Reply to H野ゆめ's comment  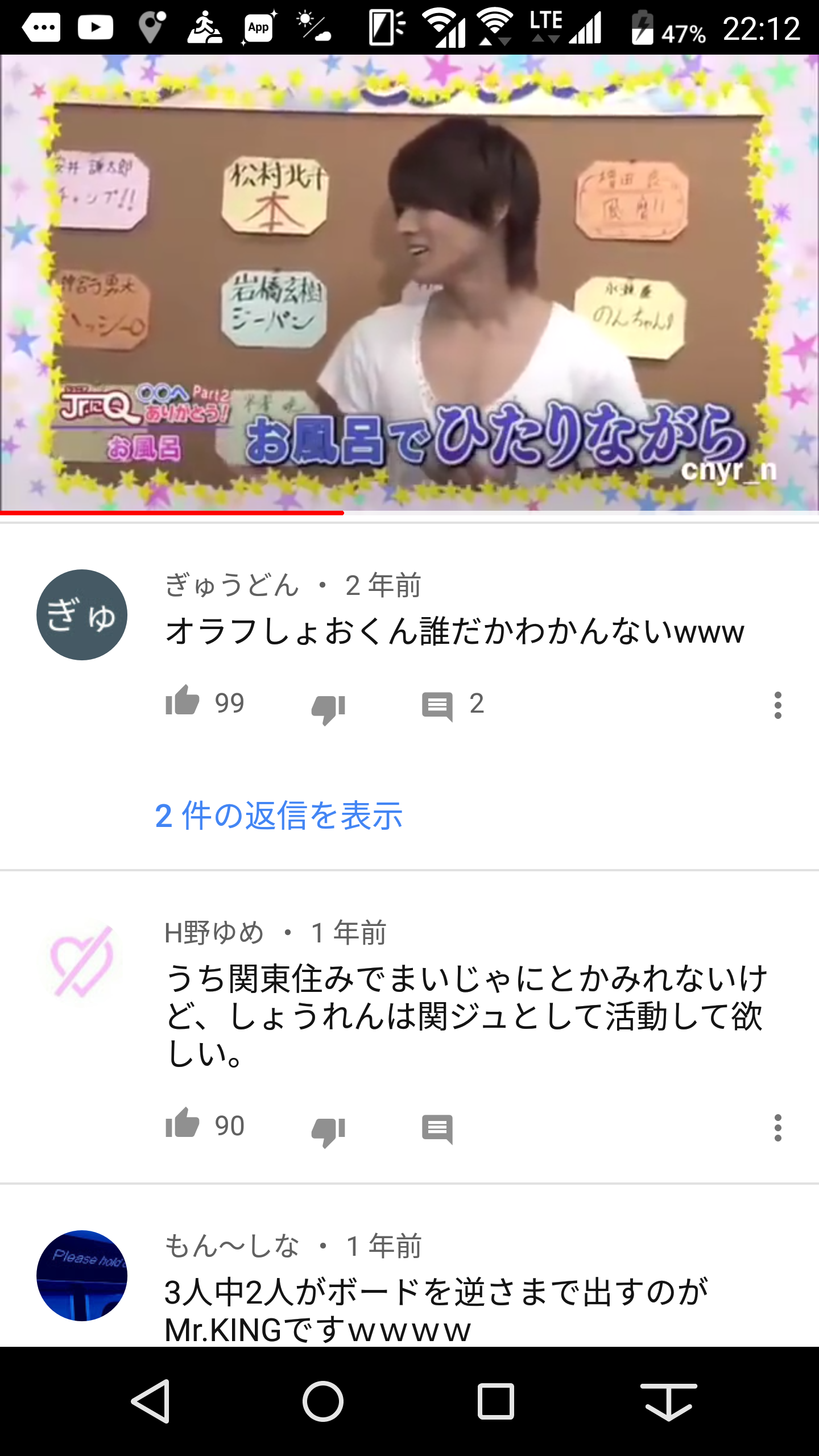click(437, 1129)
